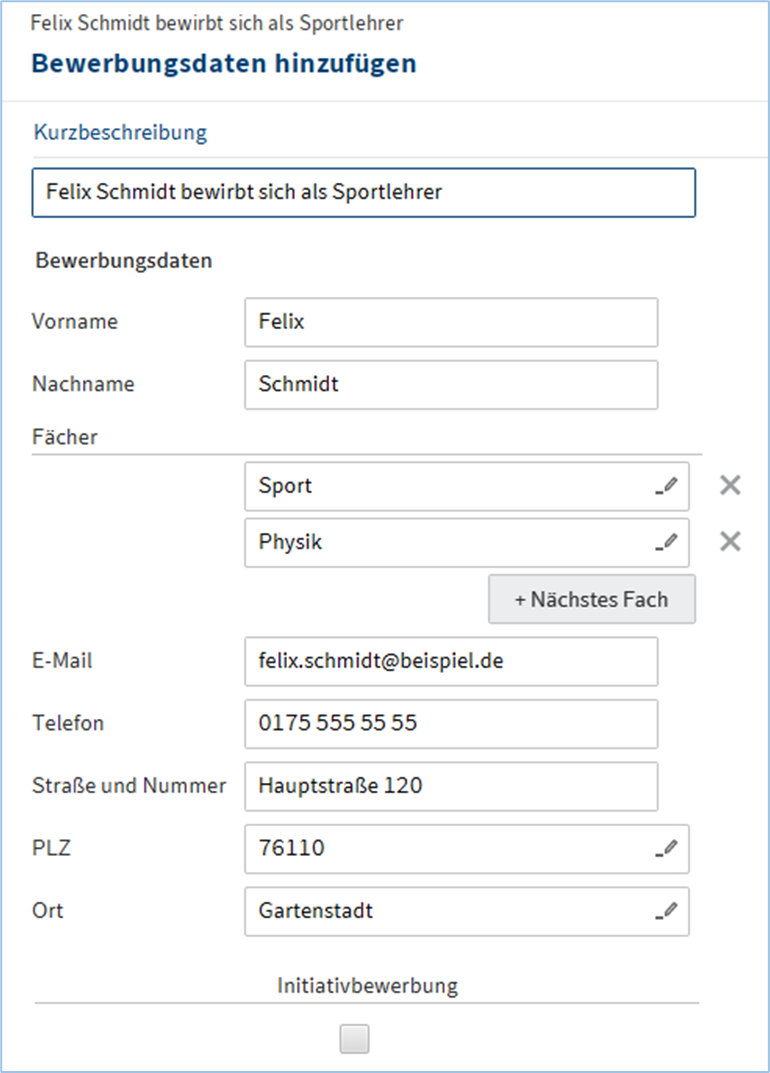Remove the Sport subject with X icon
The image size is (770, 1073).
click(x=731, y=486)
